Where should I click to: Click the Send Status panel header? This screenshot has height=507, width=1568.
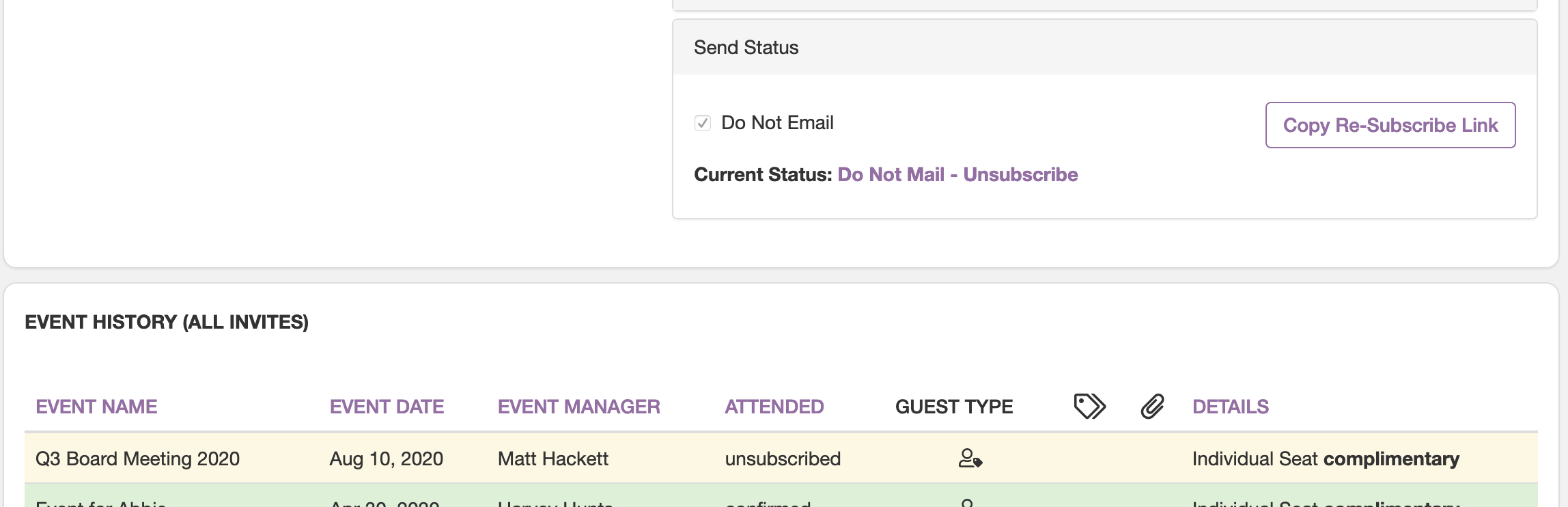pos(1104,47)
